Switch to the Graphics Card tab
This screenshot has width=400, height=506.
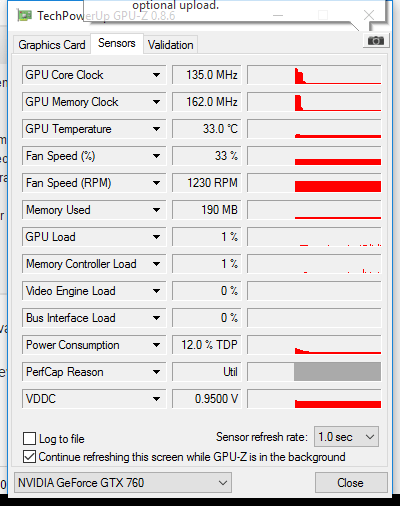(x=52, y=45)
